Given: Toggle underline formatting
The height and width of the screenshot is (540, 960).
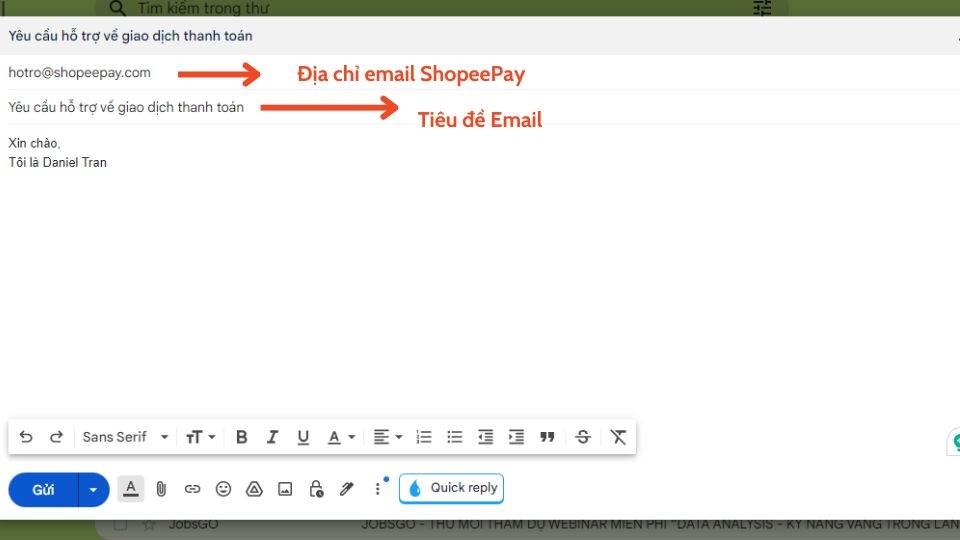Looking at the screenshot, I should pos(303,437).
